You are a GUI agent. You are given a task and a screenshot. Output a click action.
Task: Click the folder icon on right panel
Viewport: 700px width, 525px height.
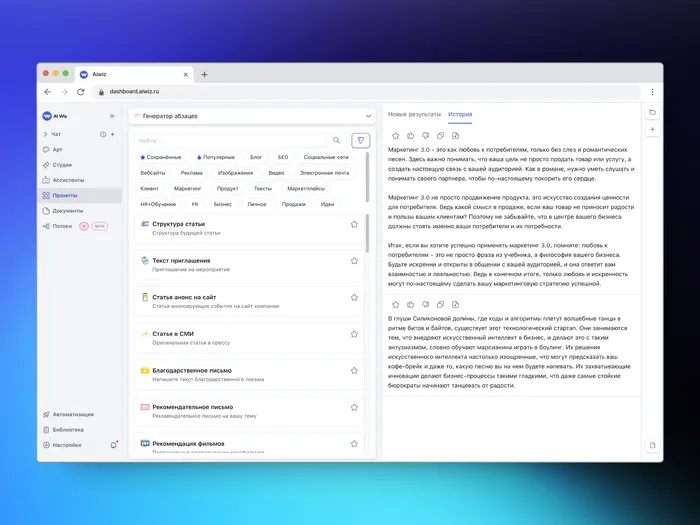point(652,112)
